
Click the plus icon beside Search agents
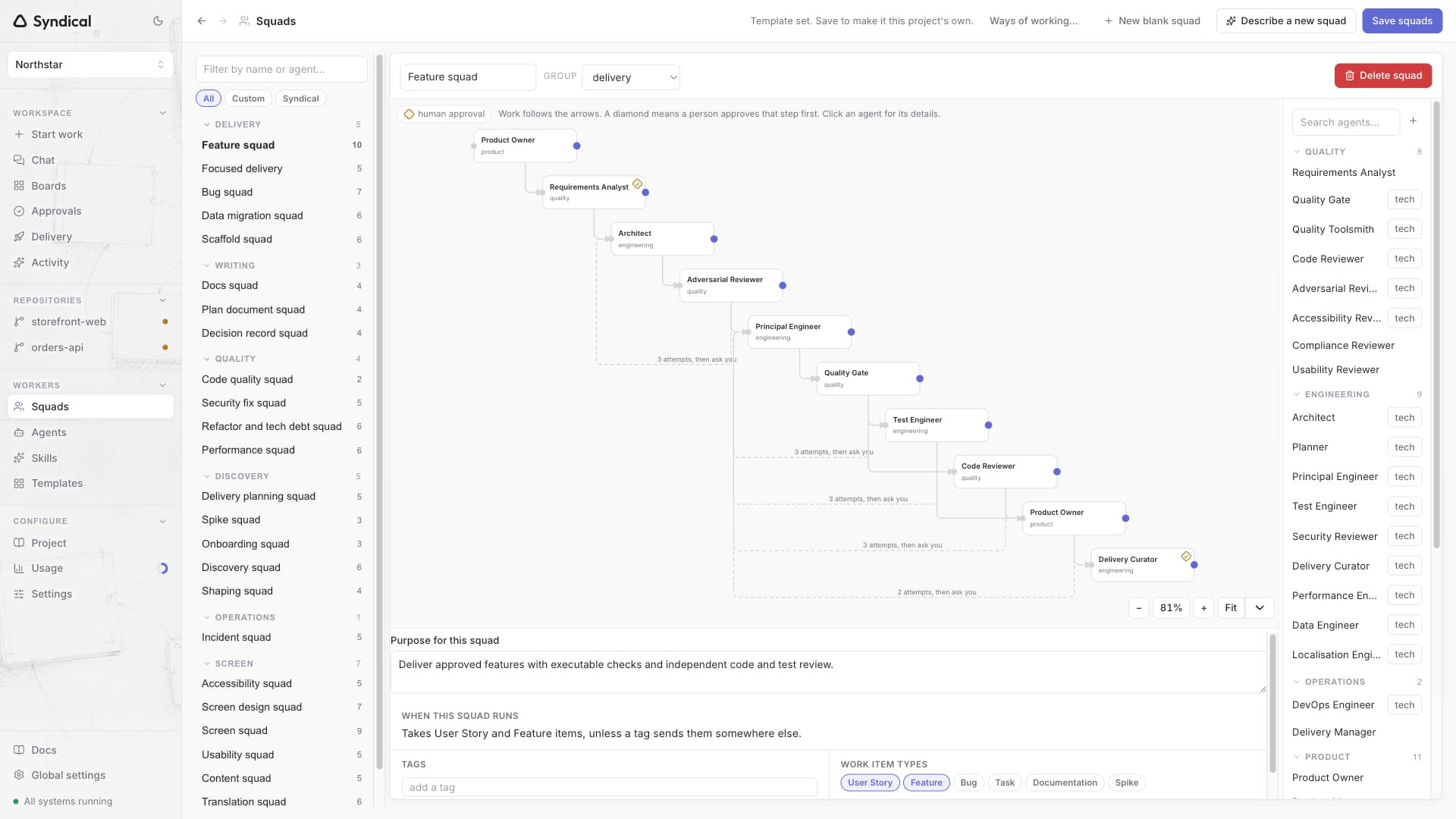pos(1413,121)
